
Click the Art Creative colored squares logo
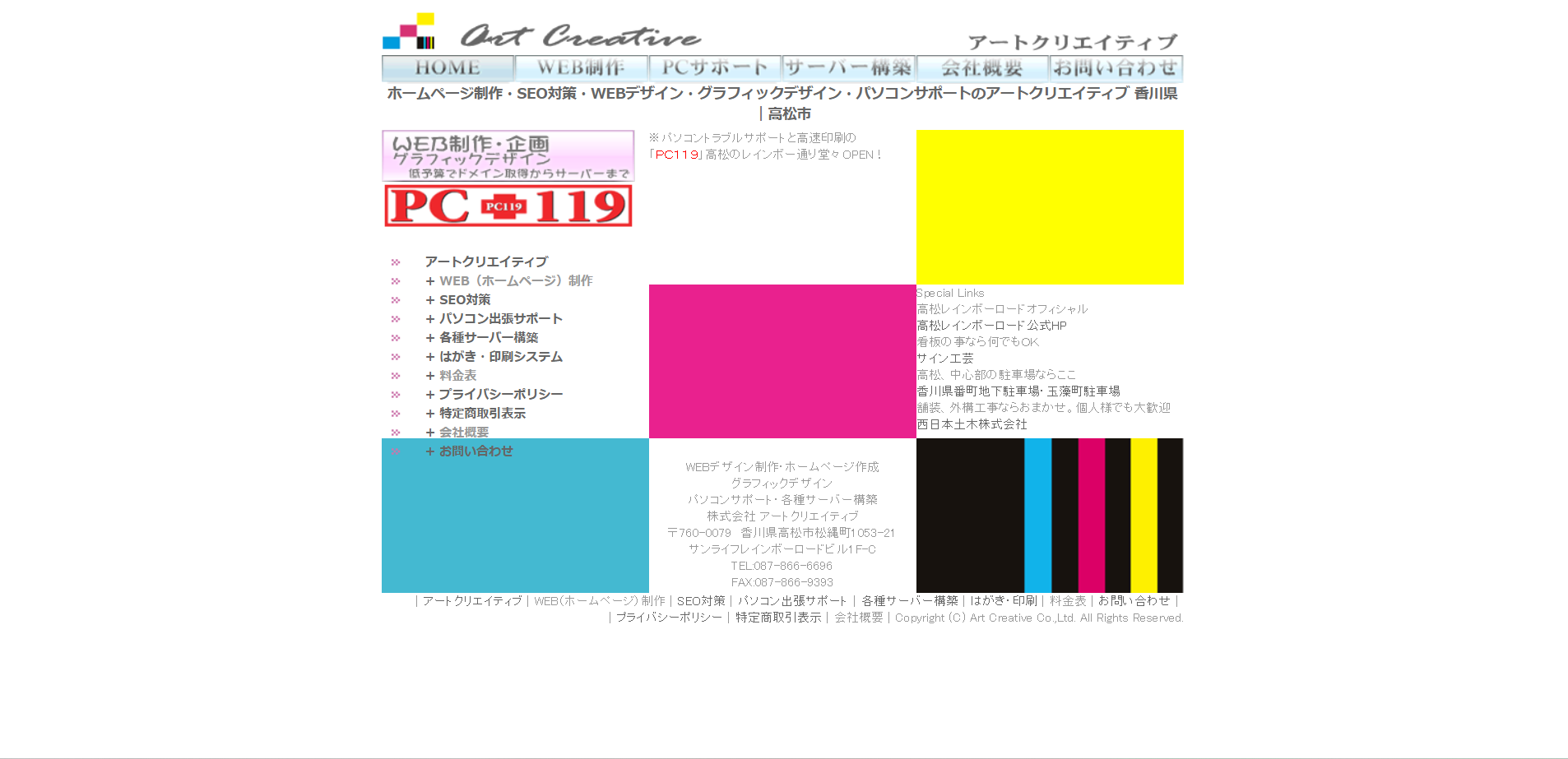(408, 31)
